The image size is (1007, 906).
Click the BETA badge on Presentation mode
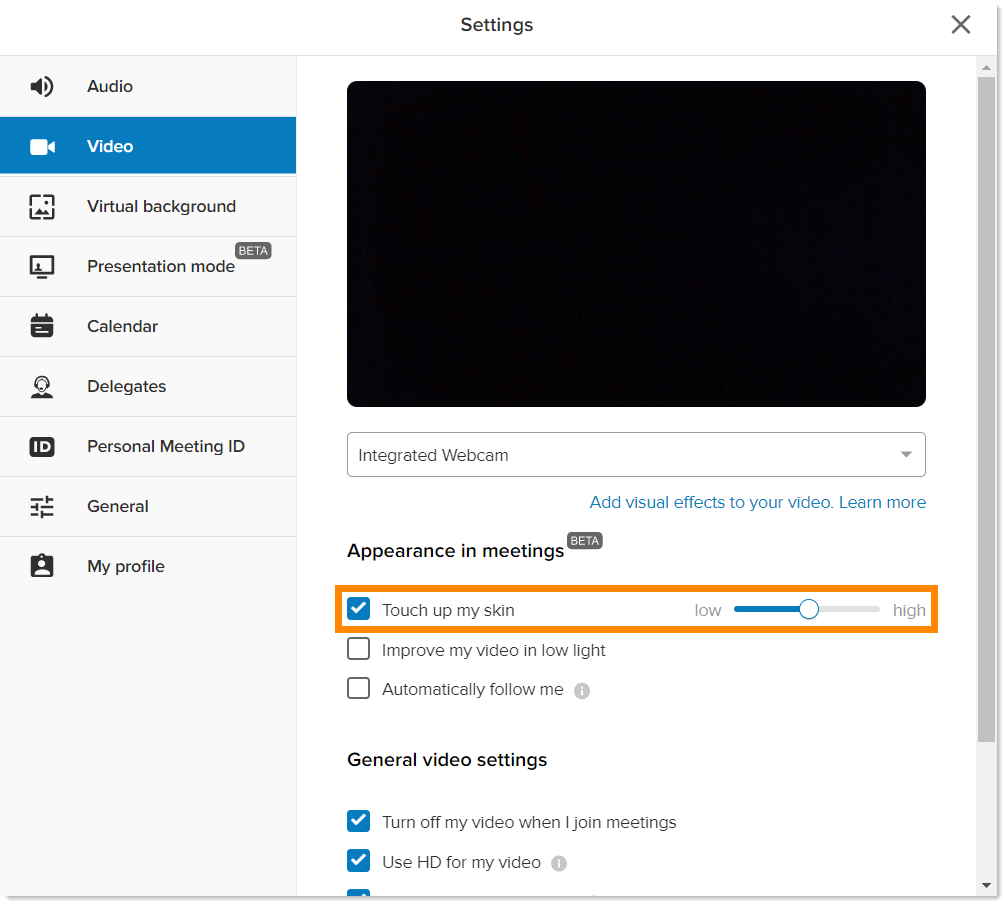coord(253,250)
